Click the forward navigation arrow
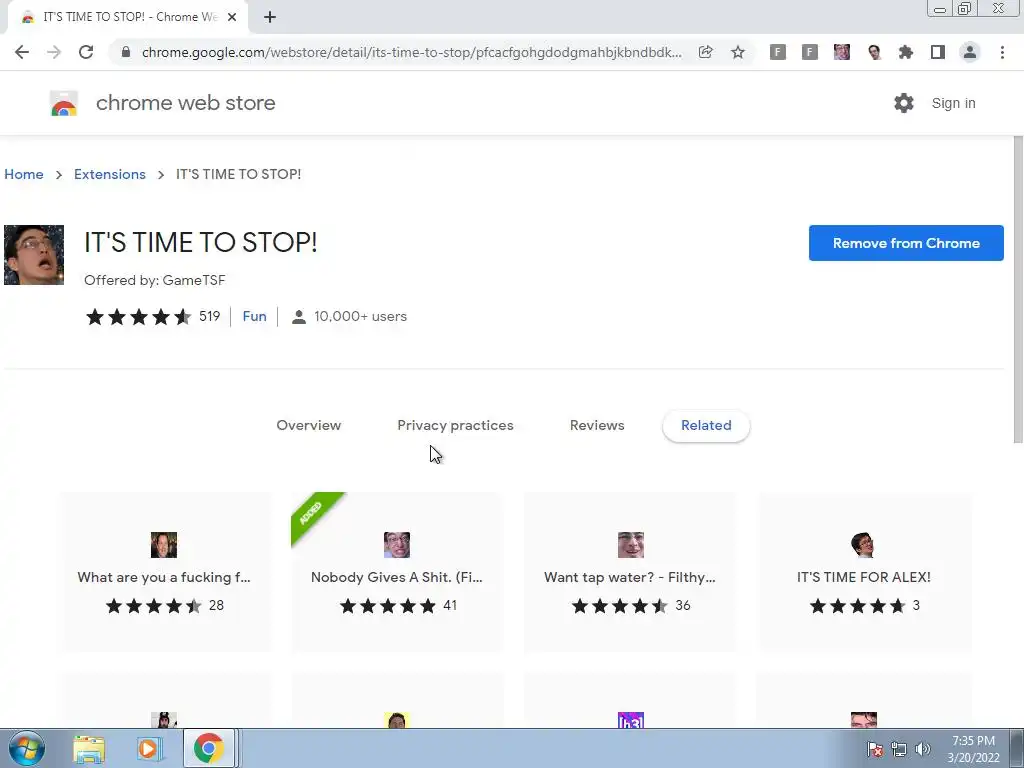Viewport: 1024px width, 768px height. tap(54, 52)
